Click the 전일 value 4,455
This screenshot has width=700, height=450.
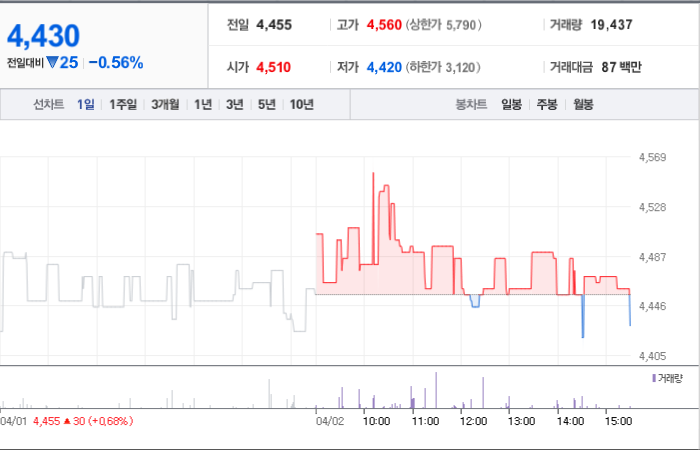[274, 25]
